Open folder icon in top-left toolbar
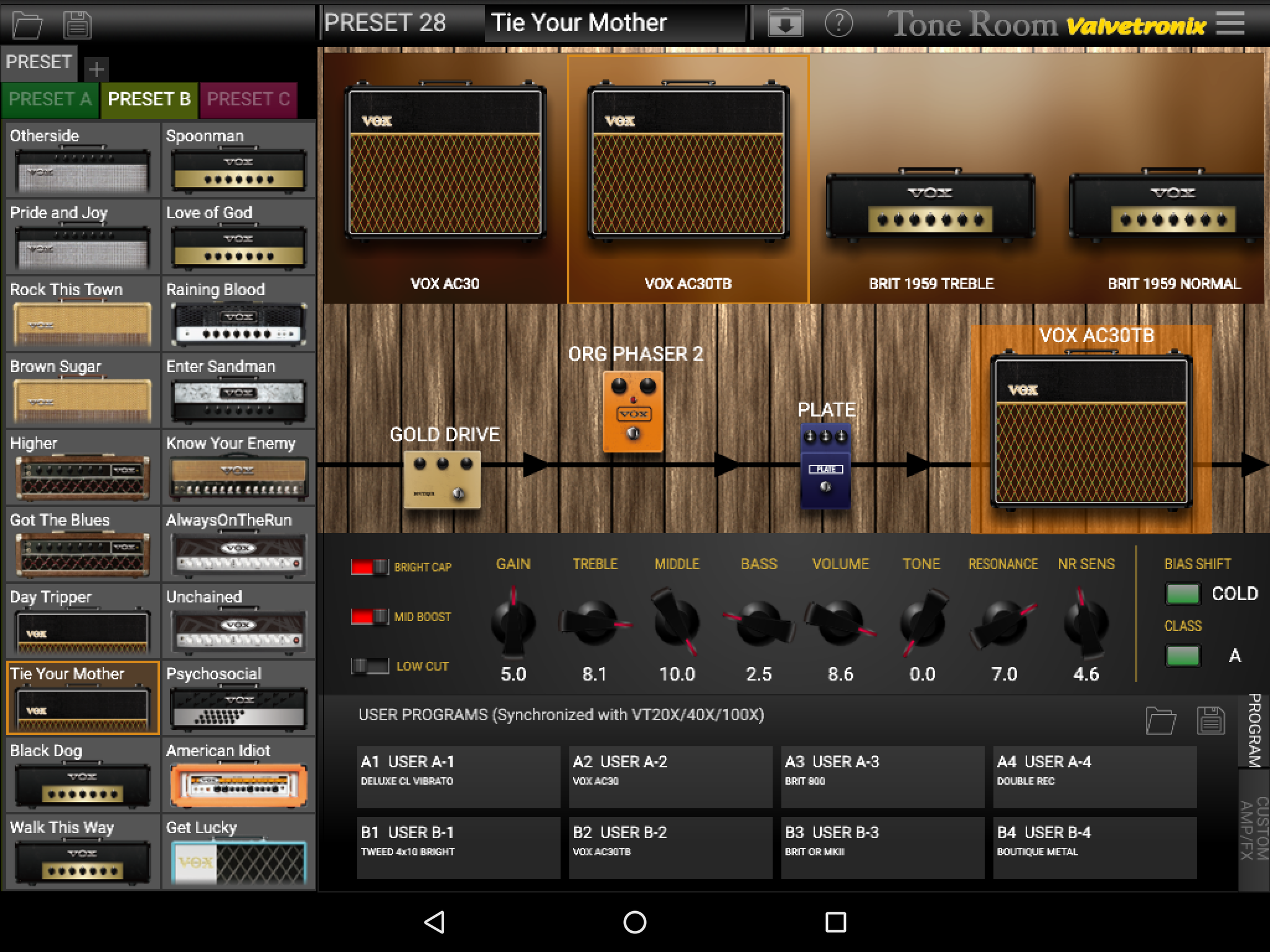1270x952 pixels. tap(28, 25)
